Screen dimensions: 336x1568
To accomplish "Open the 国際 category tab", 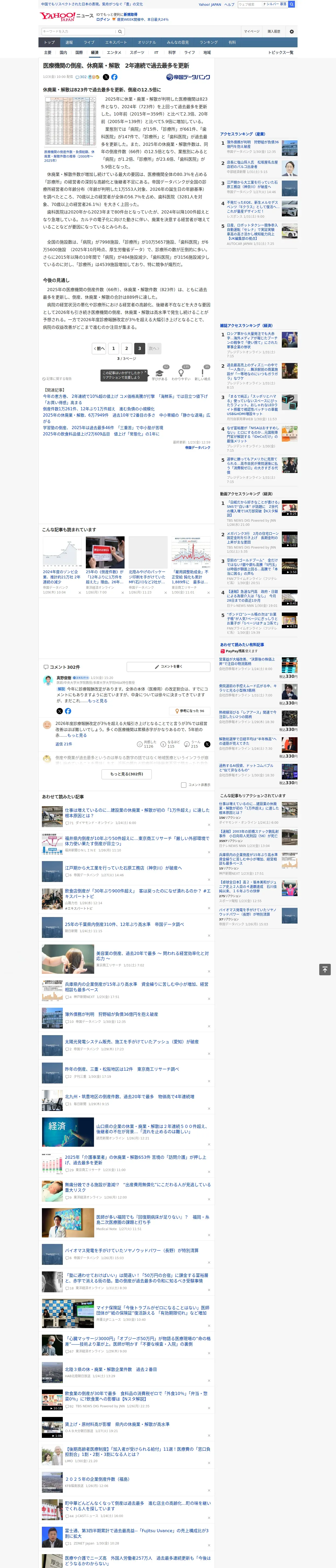I will 79,52.
